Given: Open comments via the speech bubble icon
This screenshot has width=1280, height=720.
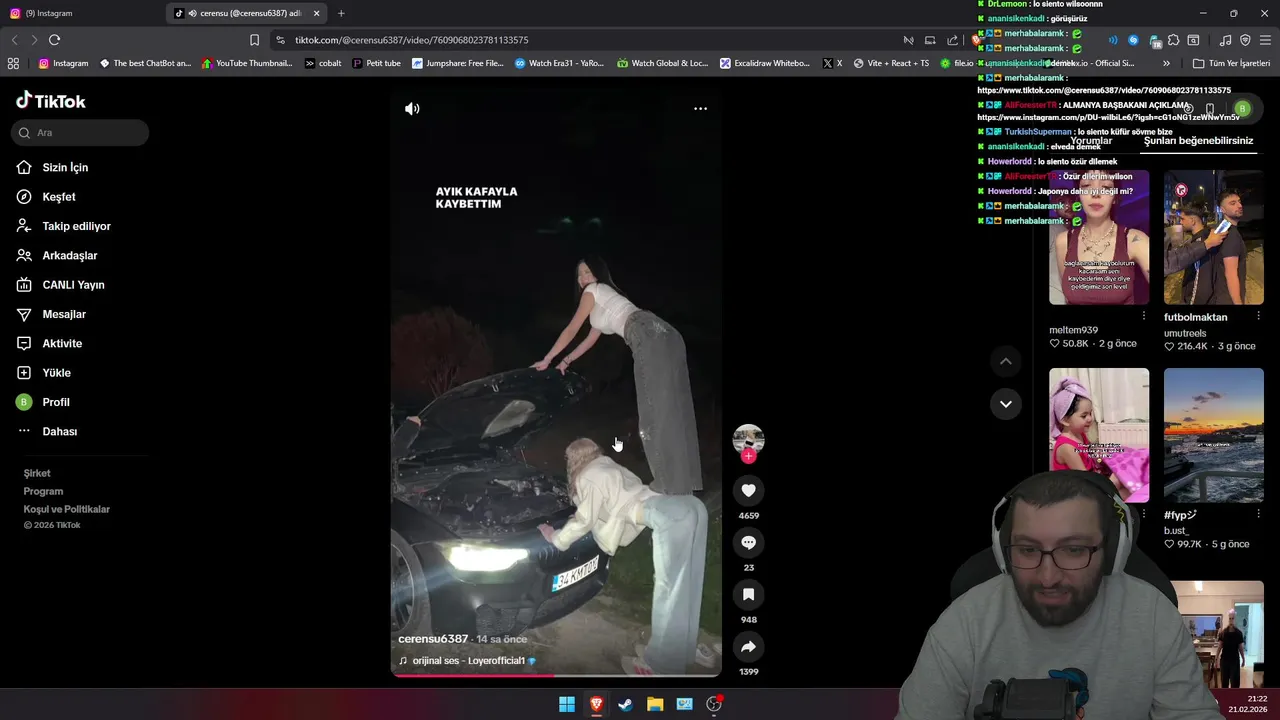Looking at the screenshot, I should pyautogui.click(x=748, y=542).
